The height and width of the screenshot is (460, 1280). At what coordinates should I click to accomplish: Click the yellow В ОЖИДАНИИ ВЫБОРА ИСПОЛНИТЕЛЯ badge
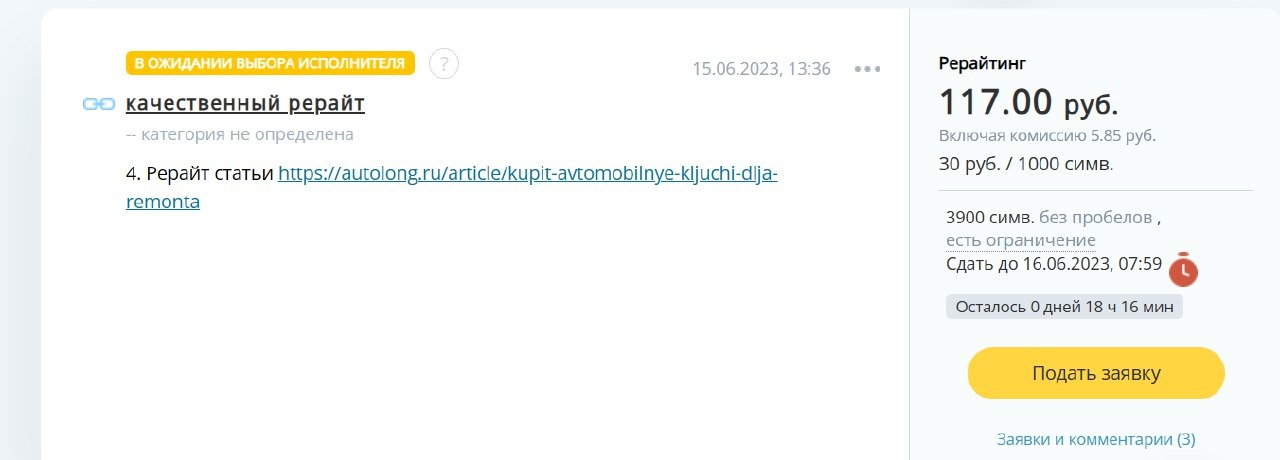tap(270, 63)
